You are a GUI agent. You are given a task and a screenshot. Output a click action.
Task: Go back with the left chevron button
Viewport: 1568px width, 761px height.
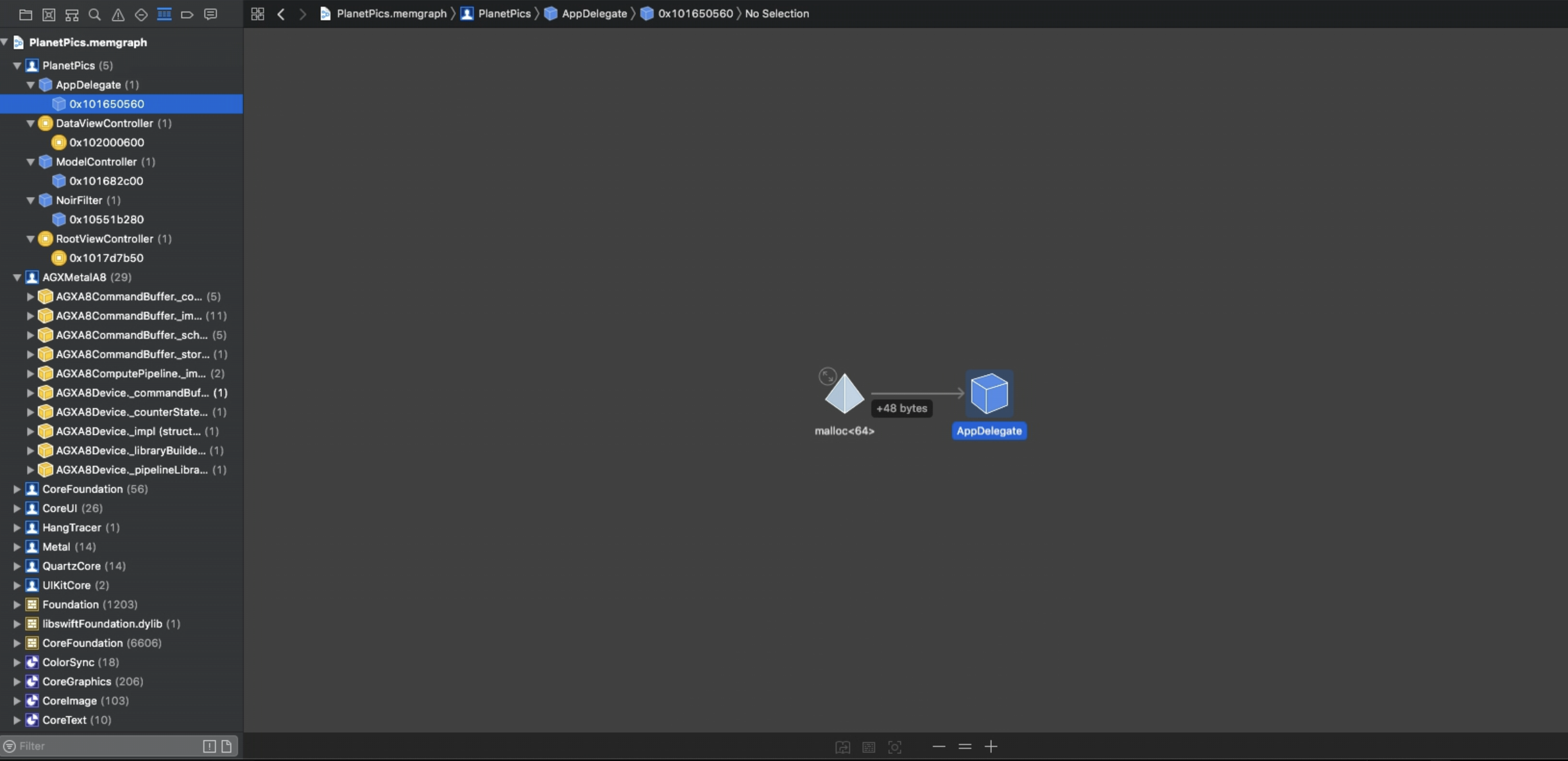(281, 13)
